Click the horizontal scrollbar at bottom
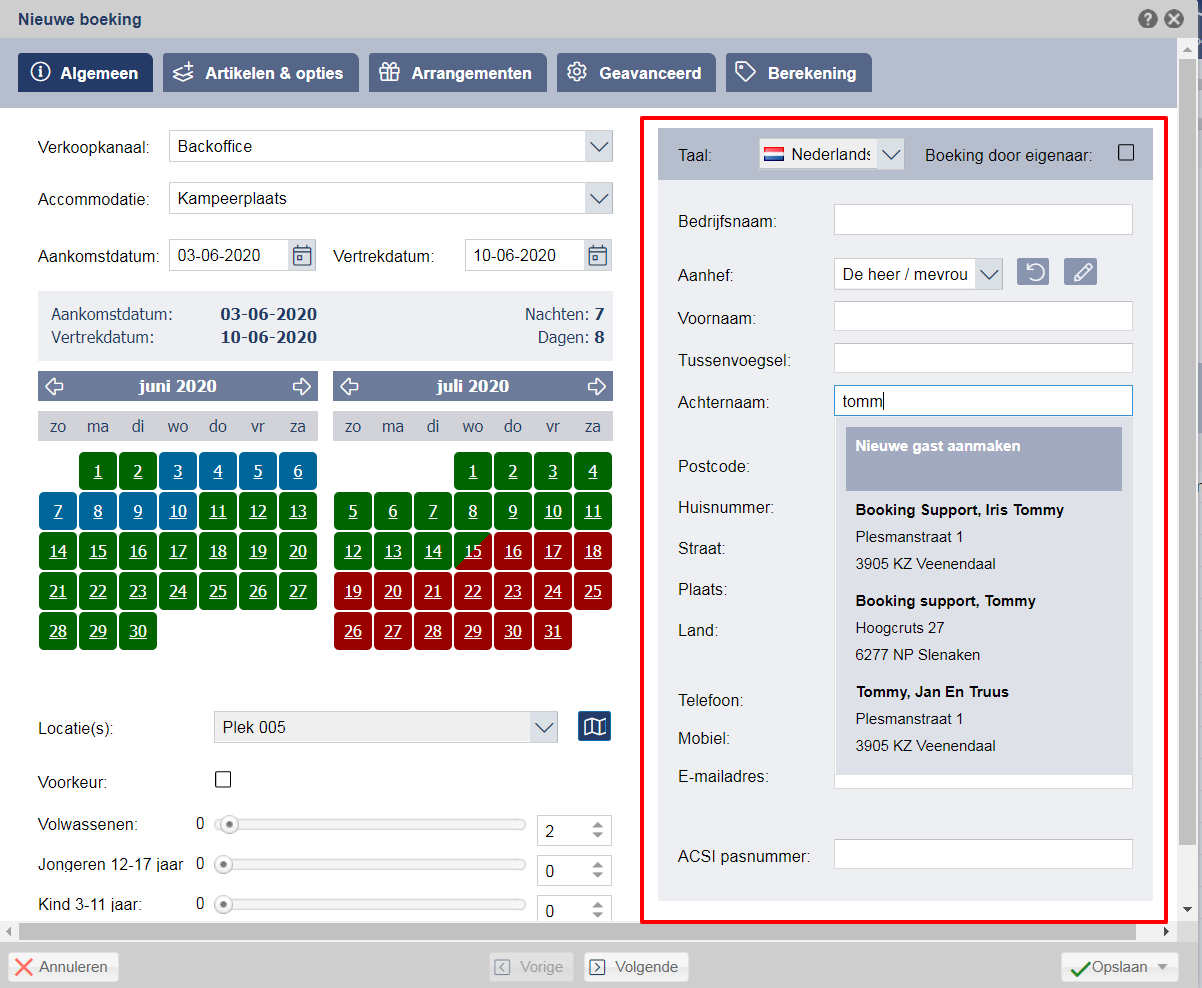Screen dimensions: 1202x988 click(x=579, y=931)
